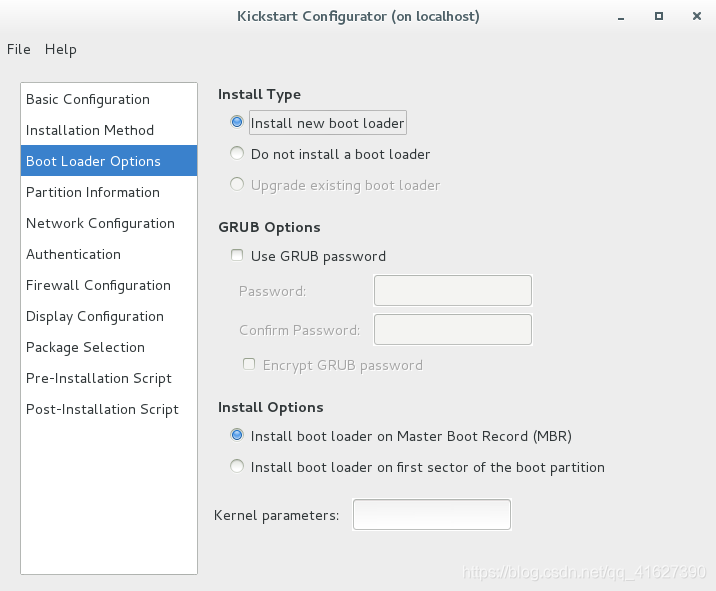Go to the Package Selection section
Image resolution: width=716 pixels, height=591 pixels.
(x=109, y=348)
